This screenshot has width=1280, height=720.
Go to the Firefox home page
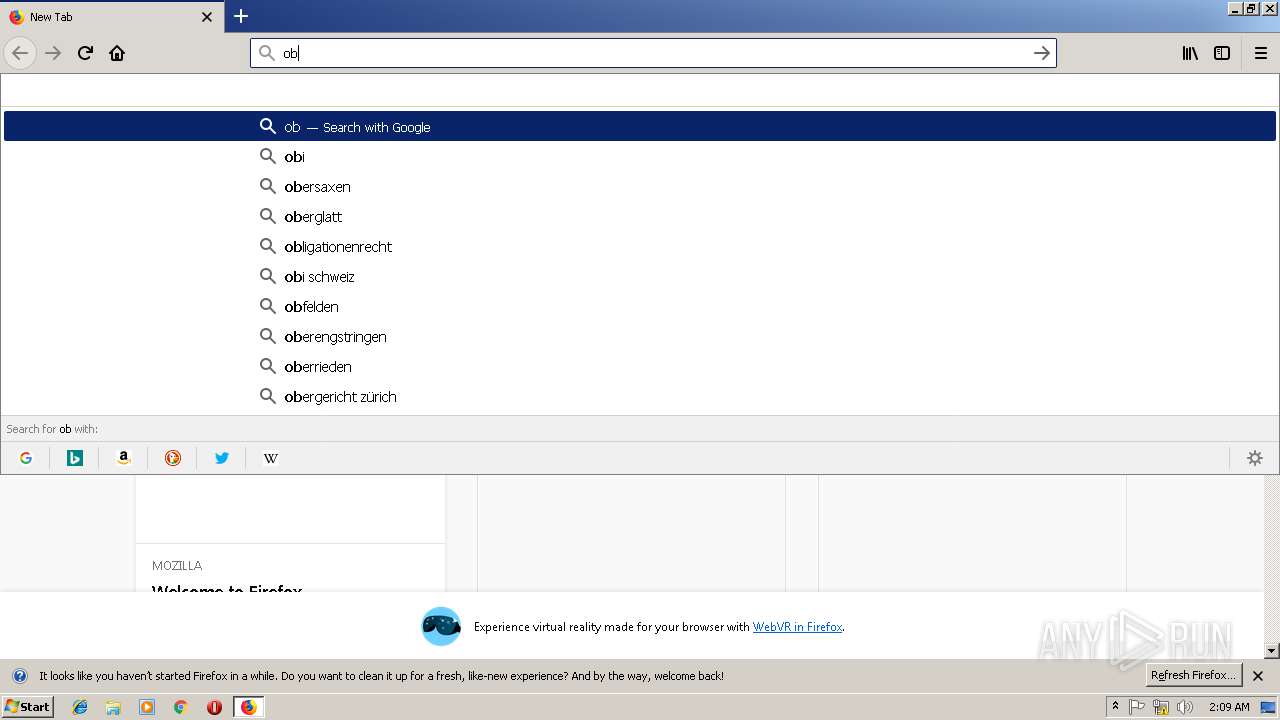pyautogui.click(x=117, y=53)
